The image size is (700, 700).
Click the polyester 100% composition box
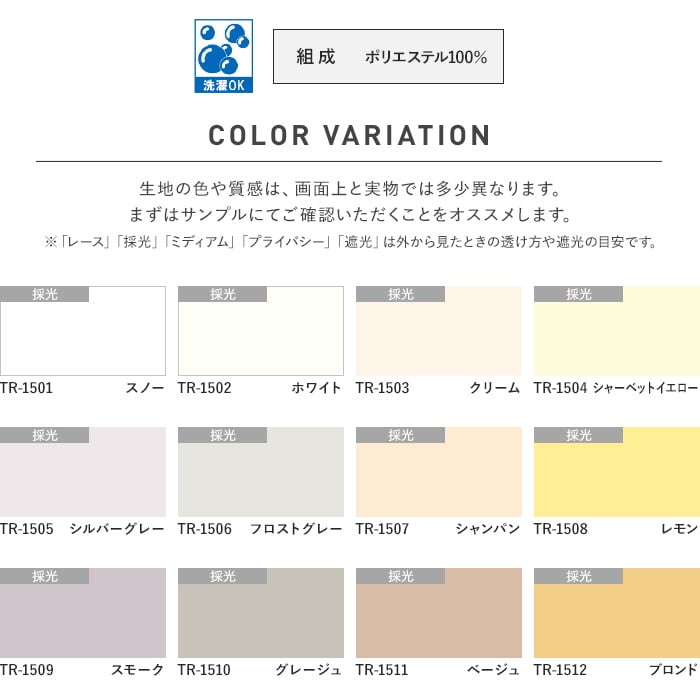(388, 56)
